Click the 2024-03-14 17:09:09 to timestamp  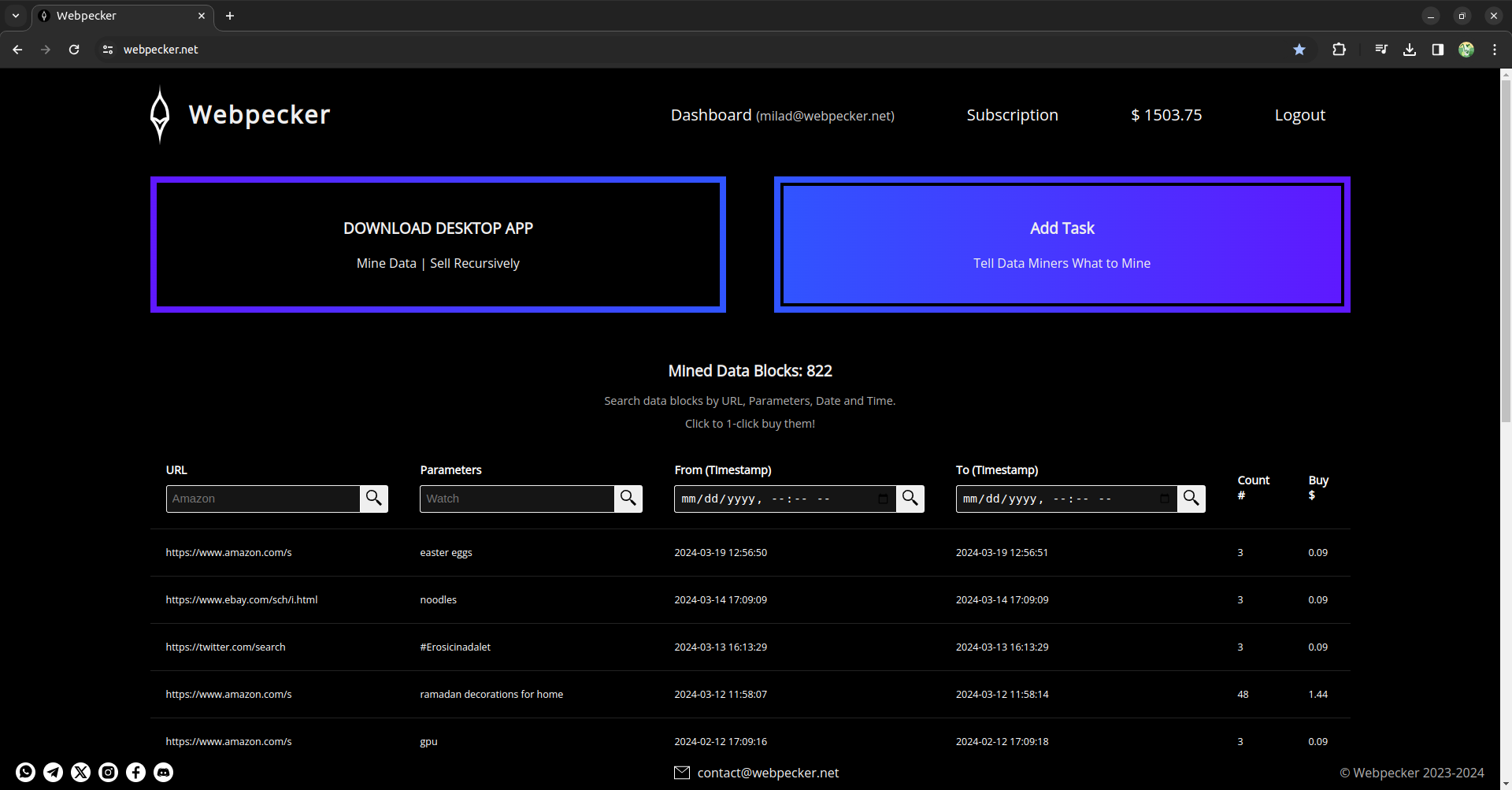[x=1002, y=600]
